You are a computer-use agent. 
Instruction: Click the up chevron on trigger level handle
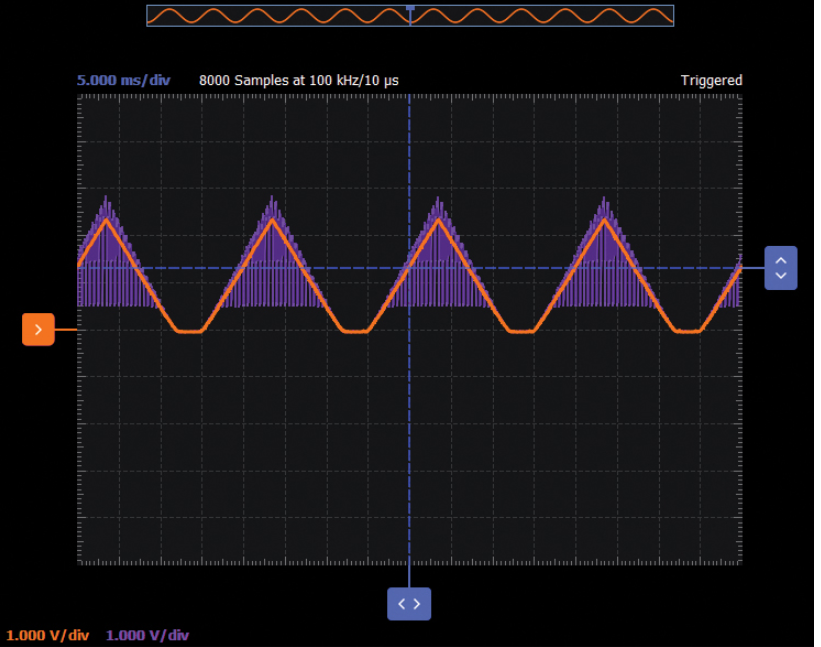coord(781,260)
